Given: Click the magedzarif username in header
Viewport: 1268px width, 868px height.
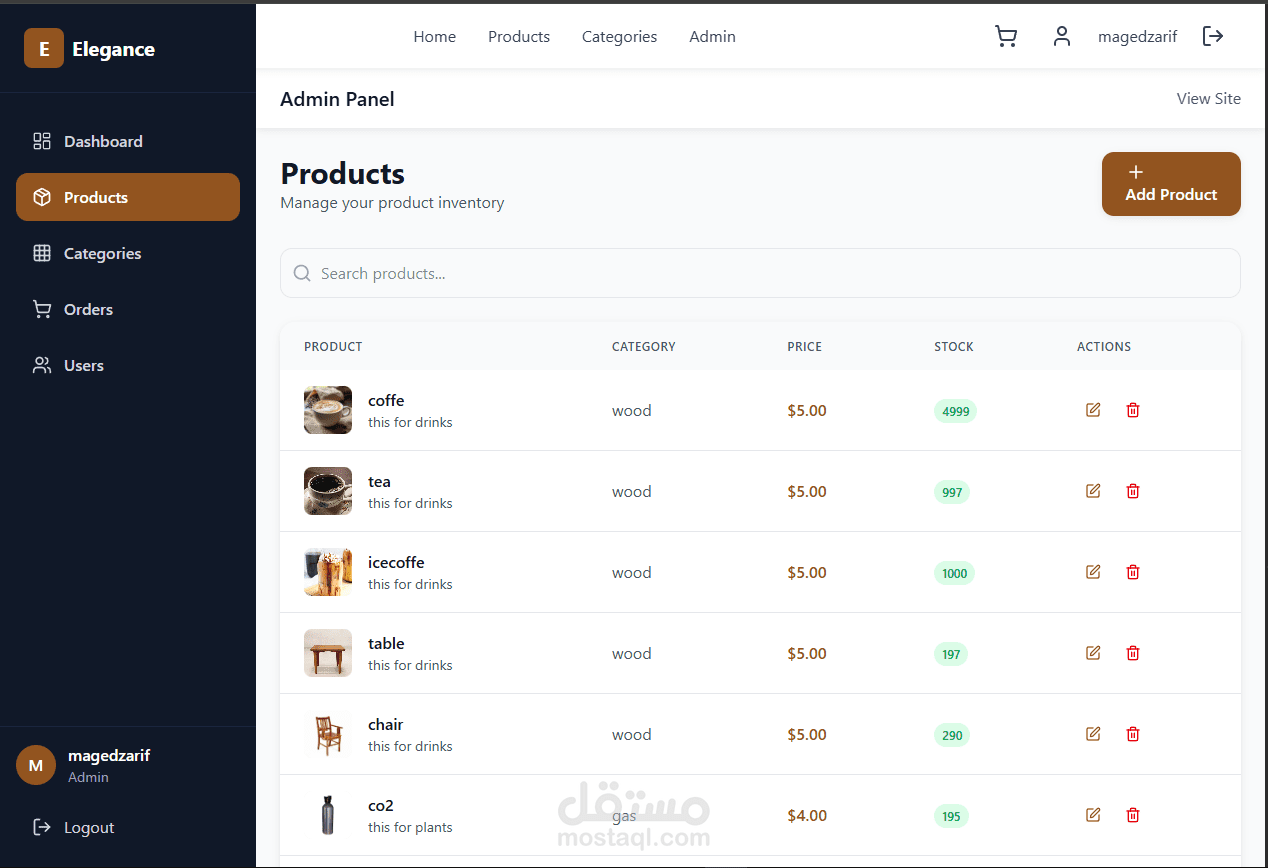Looking at the screenshot, I should 1138,37.
